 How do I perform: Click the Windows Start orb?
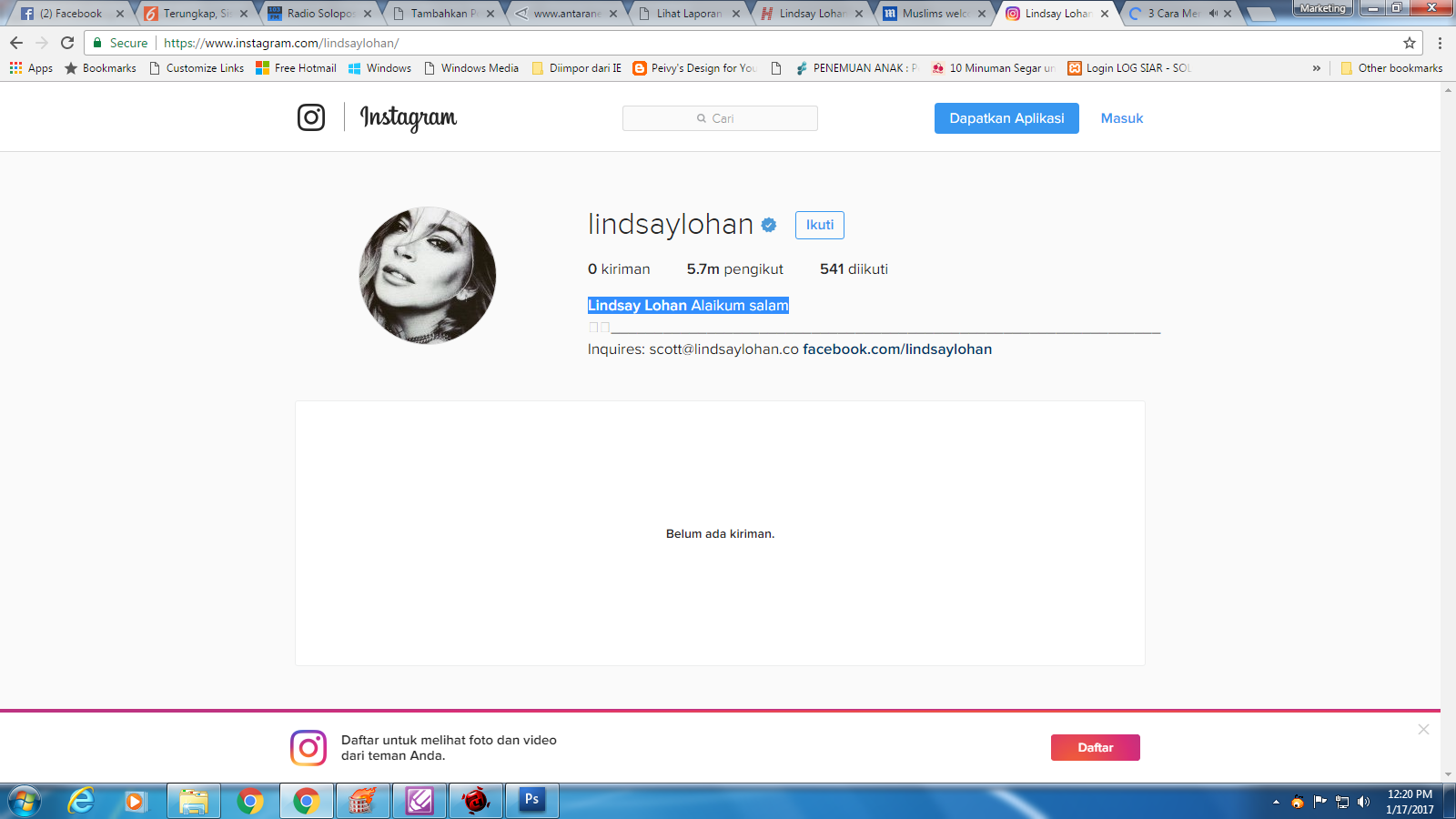[x=25, y=801]
